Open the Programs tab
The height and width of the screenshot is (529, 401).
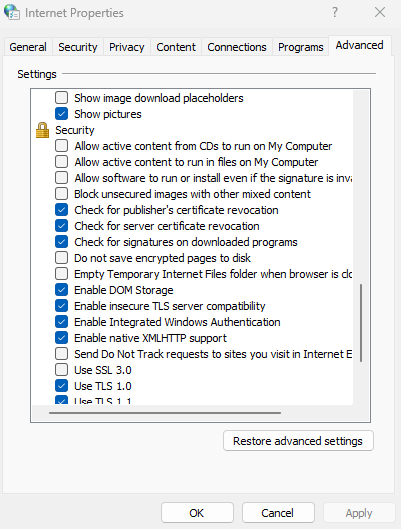click(300, 47)
